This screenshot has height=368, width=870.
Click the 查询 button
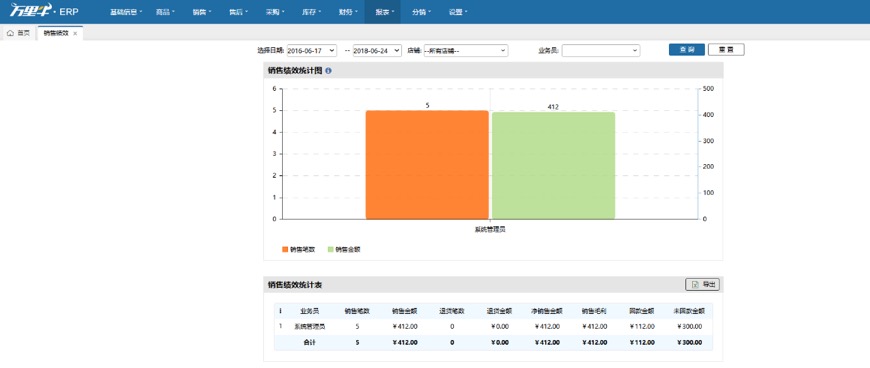pyautogui.click(x=687, y=50)
